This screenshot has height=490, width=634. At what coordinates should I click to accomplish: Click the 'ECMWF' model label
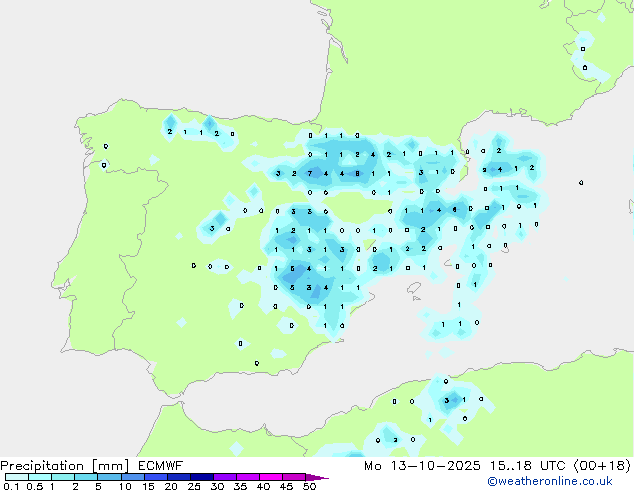161,466
